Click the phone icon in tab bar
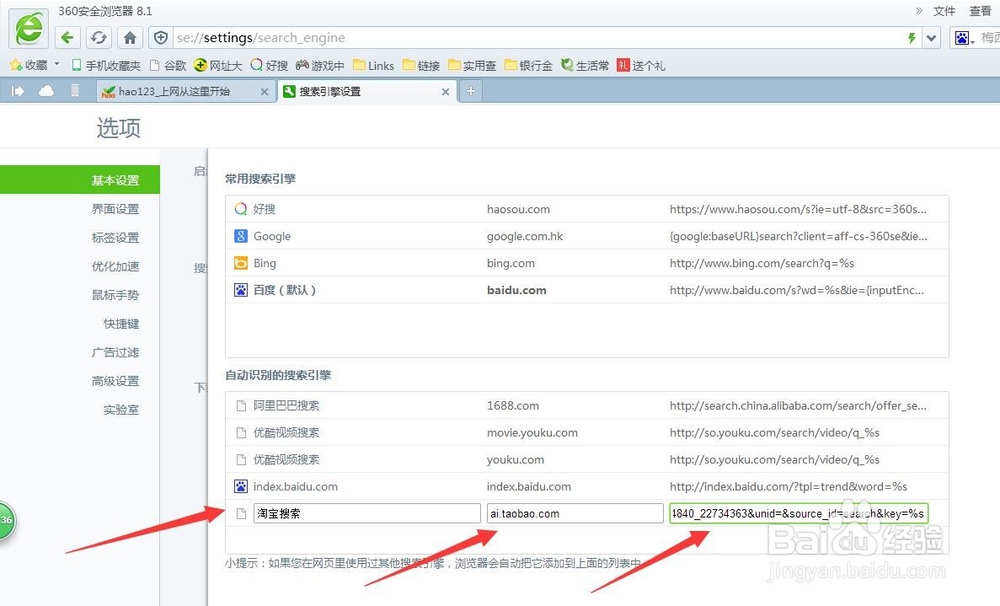Image resolution: width=1000 pixels, height=606 pixels. tap(75, 91)
